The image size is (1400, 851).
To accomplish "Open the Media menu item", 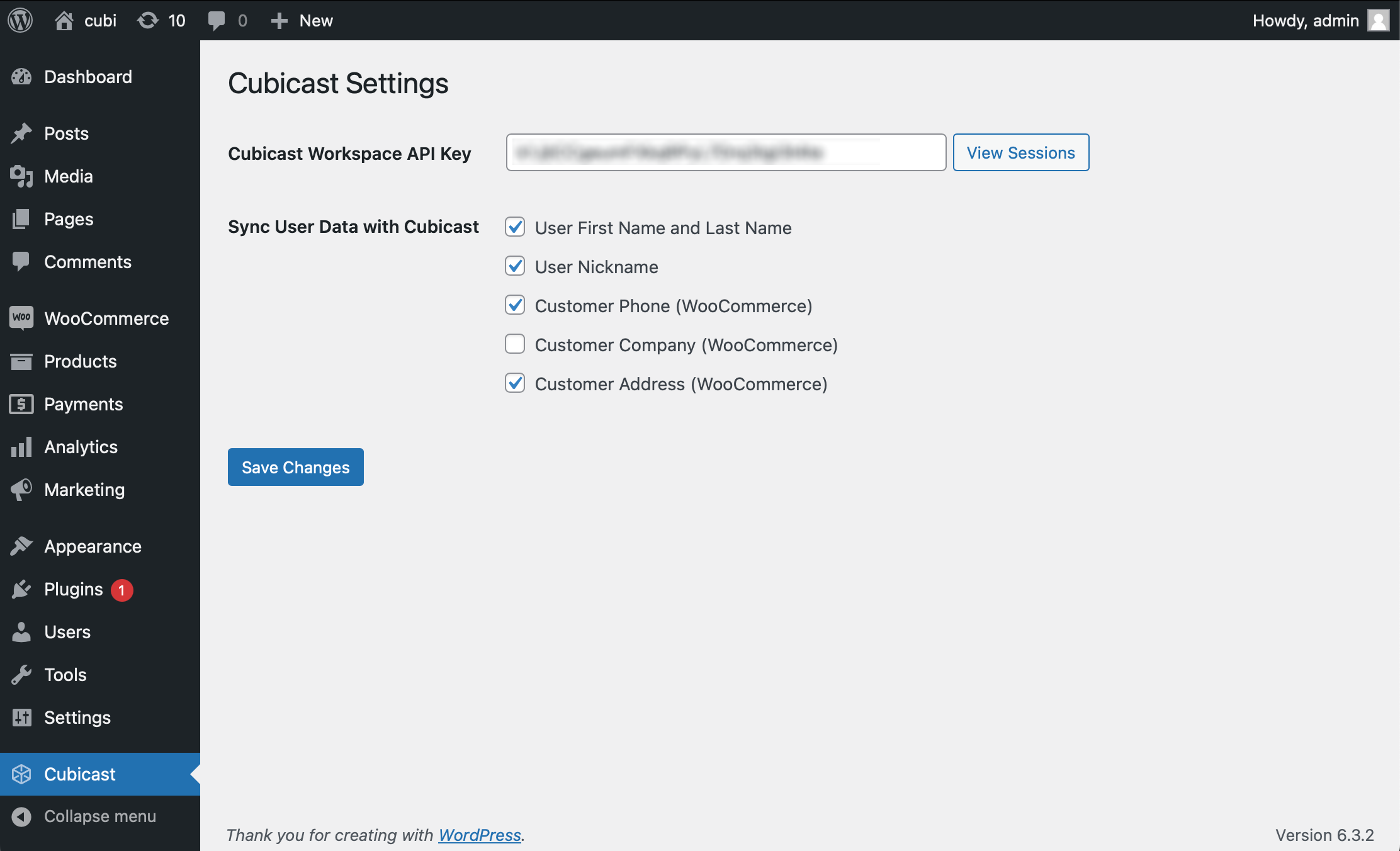I will click(100, 176).
